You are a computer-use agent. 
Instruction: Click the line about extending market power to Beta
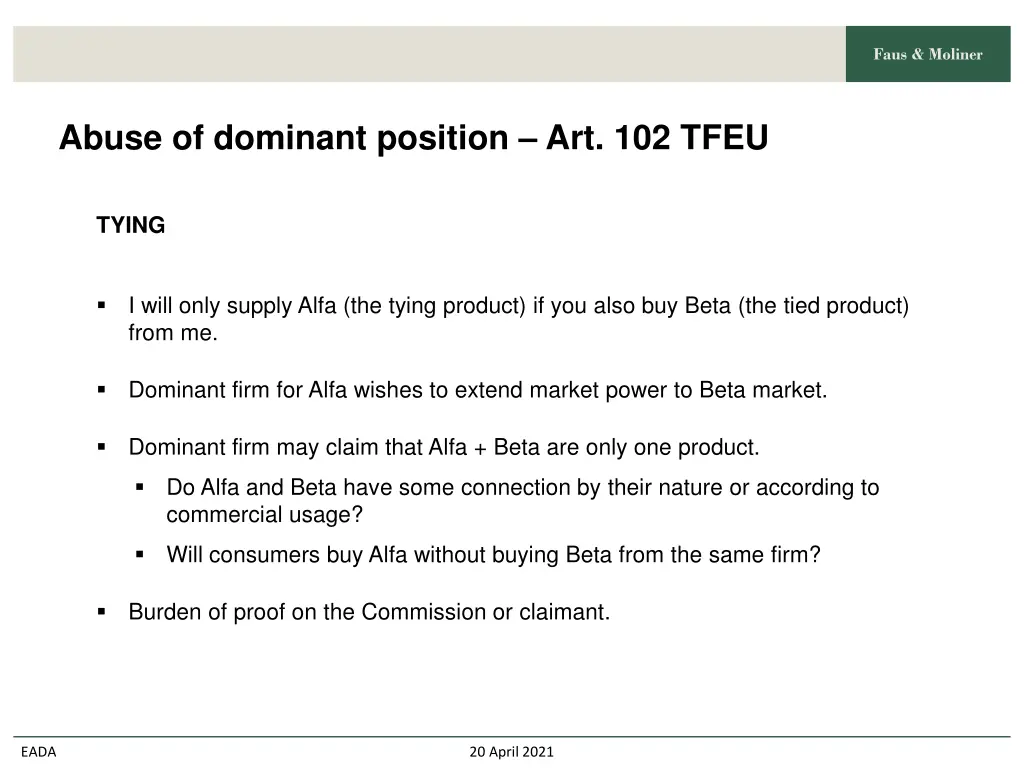(x=478, y=390)
